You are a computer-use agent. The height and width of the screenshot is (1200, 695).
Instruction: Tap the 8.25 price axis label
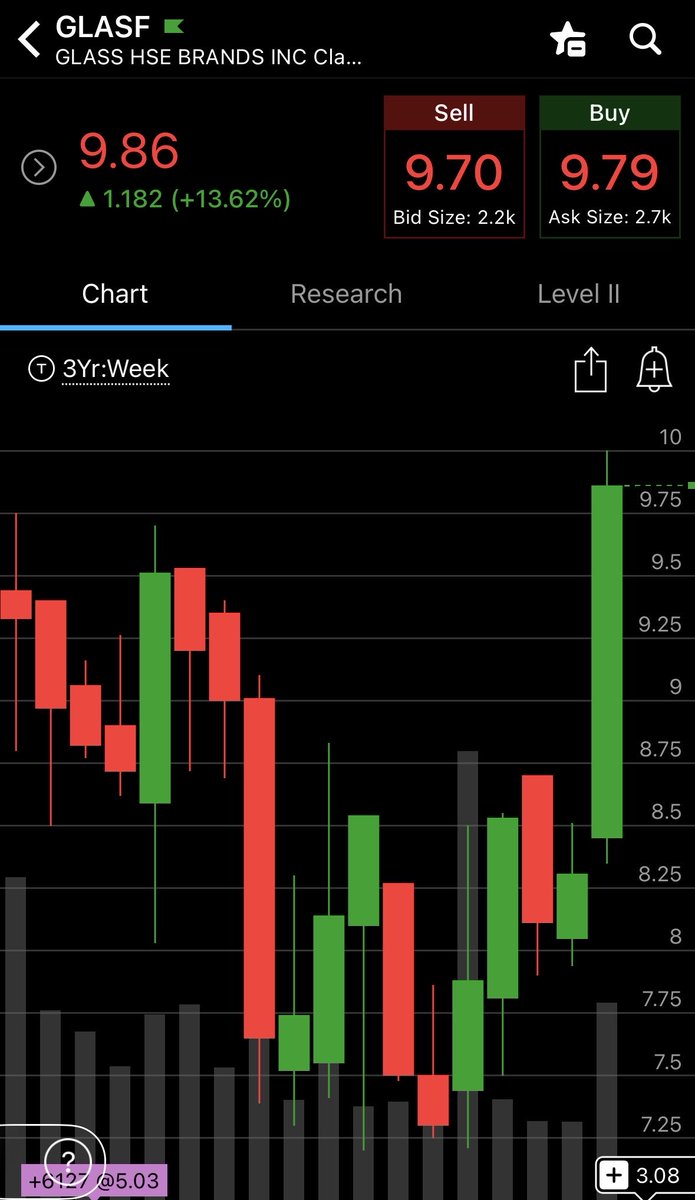click(x=660, y=874)
